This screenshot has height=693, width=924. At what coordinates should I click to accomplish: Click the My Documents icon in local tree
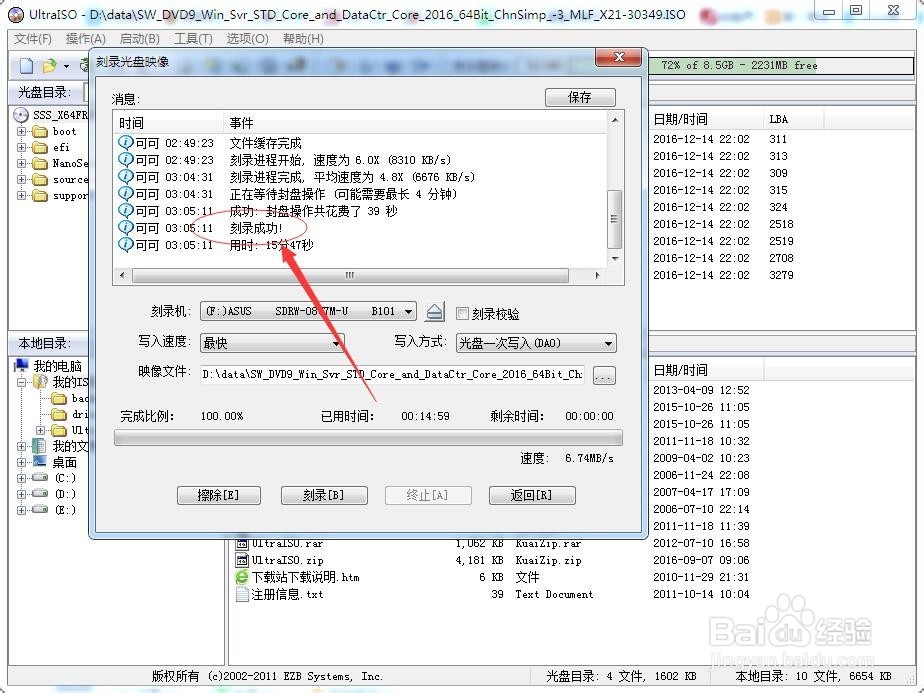39,446
